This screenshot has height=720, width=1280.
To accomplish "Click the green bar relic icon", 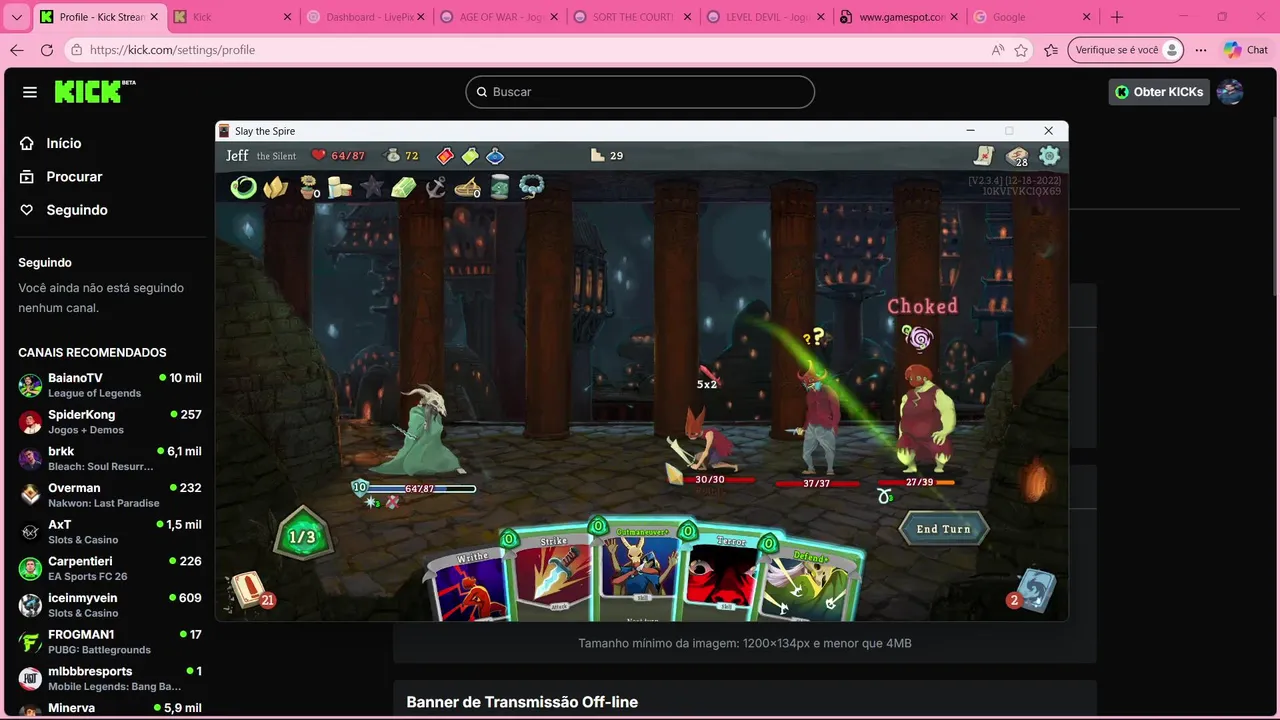I will pyautogui.click(x=403, y=187).
